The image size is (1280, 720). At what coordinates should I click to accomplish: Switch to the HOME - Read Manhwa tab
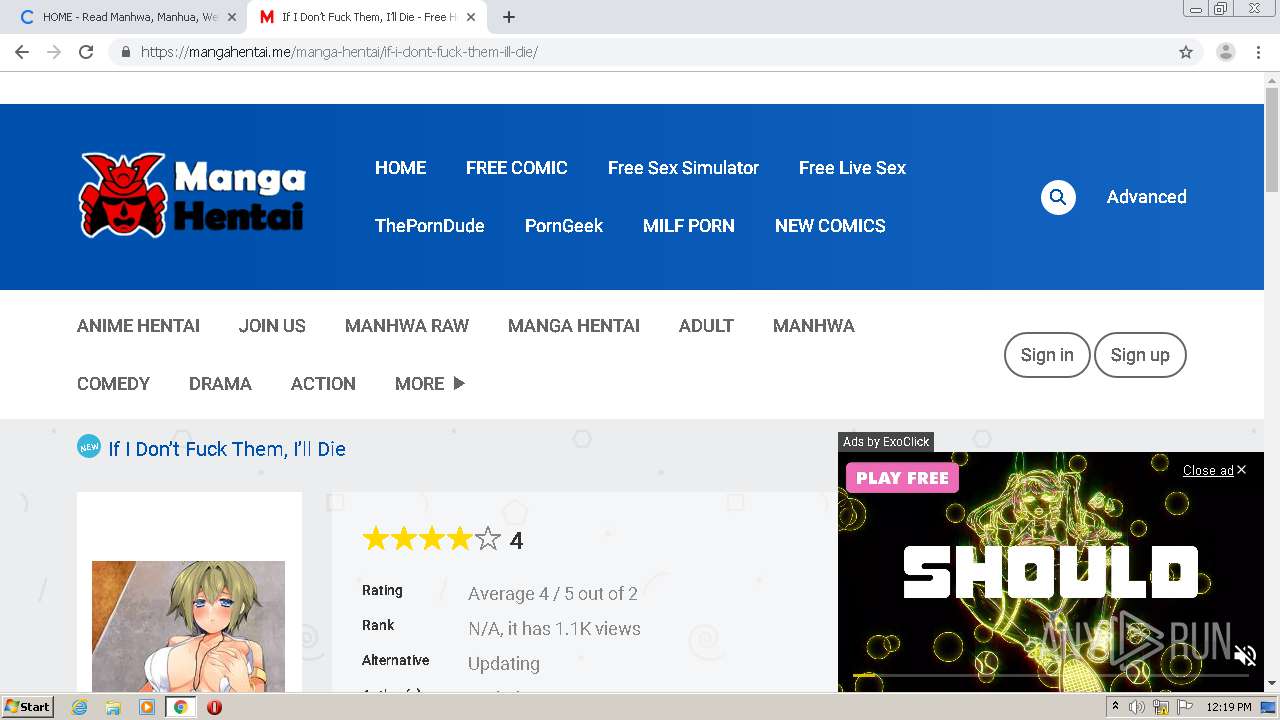click(130, 17)
